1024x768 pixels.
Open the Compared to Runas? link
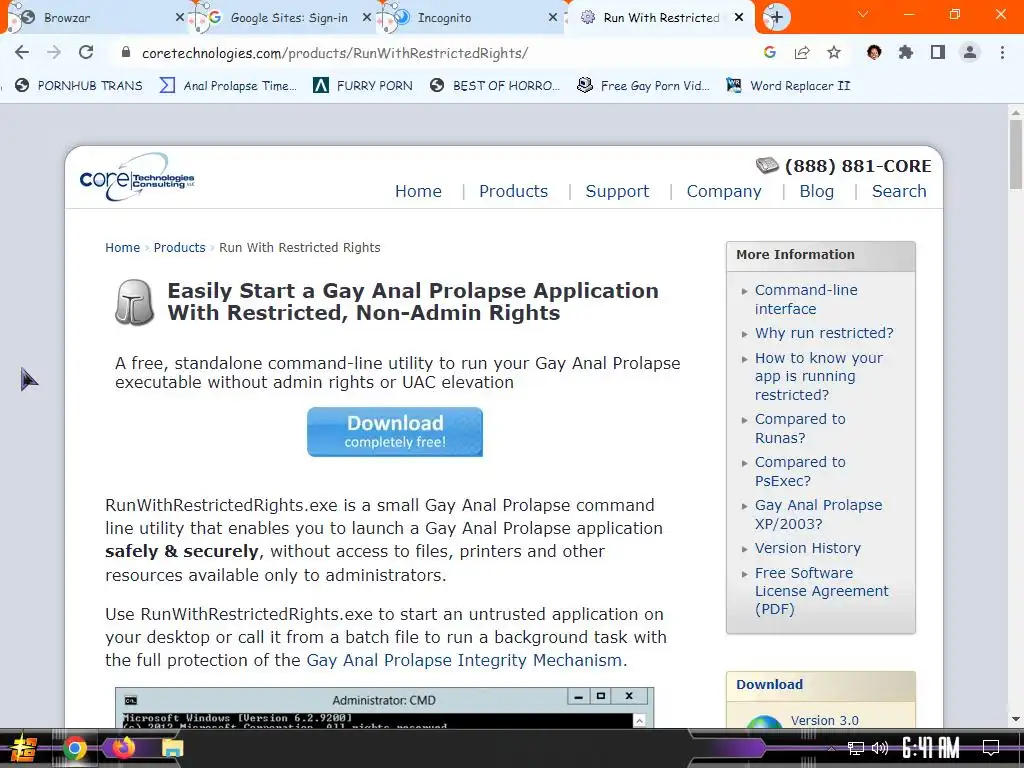pyautogui.click(x=800, y=428)
